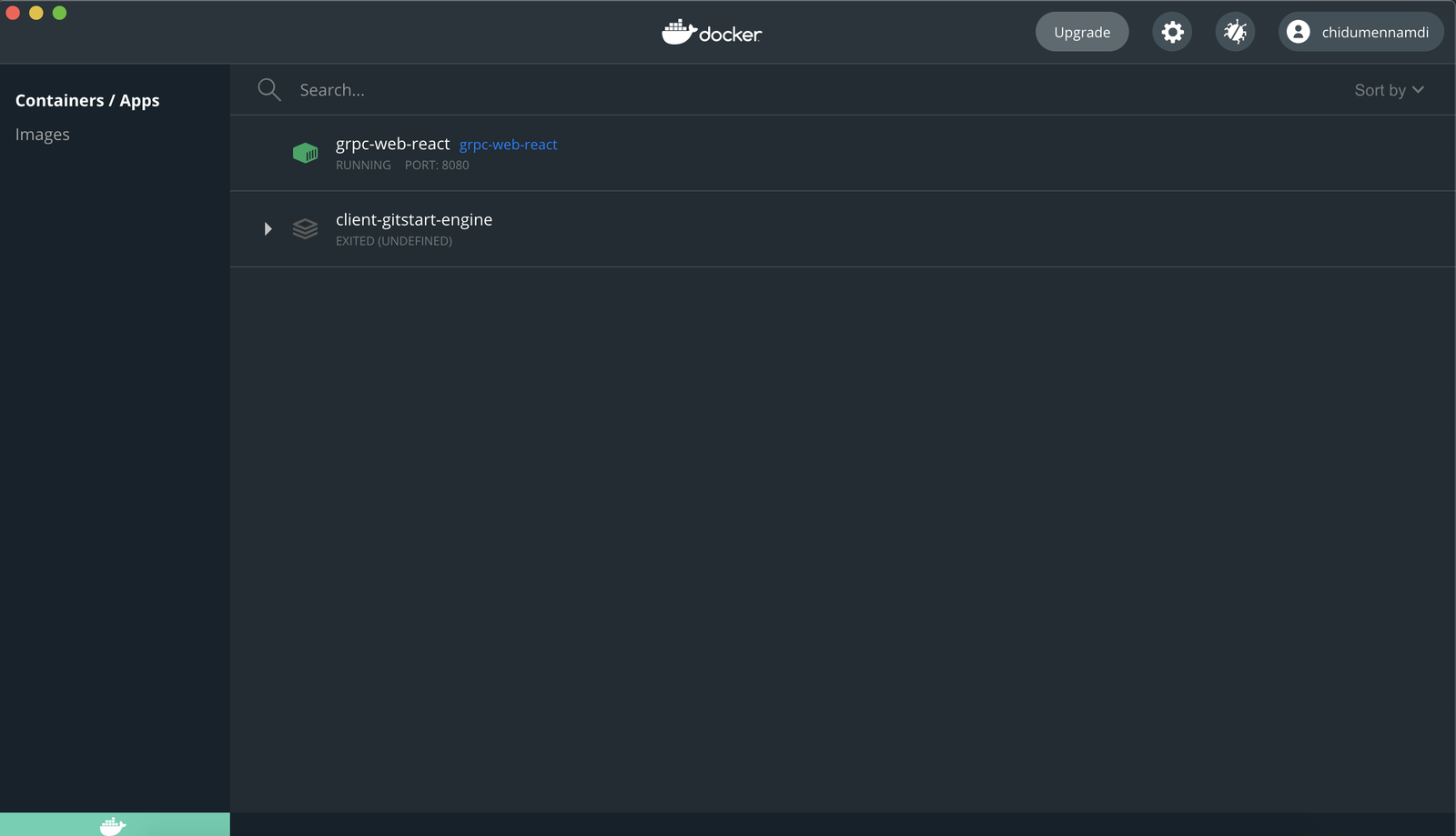1456x836 pixels.
Task: Open the Troubleshoot bug icon
Action: pos(1235,31)
